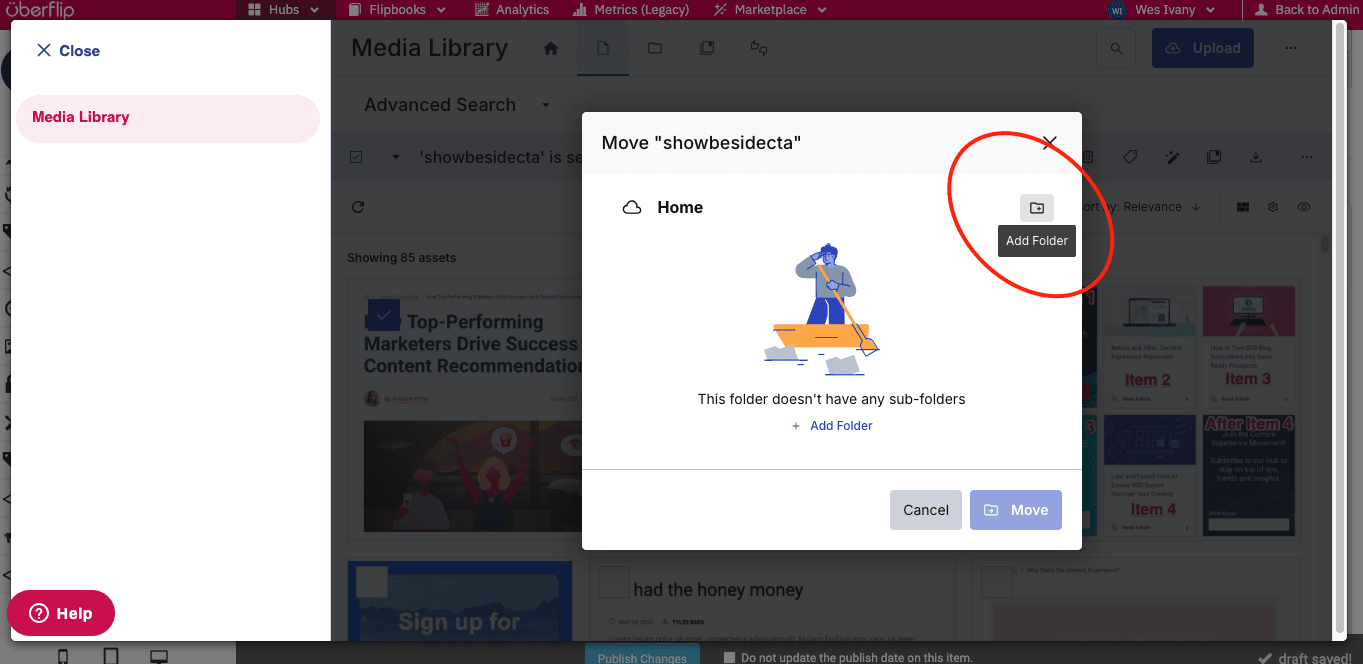Click the blue Add Folder link
The width and height of the screenshot is (1363, 664).
(832, 426)
